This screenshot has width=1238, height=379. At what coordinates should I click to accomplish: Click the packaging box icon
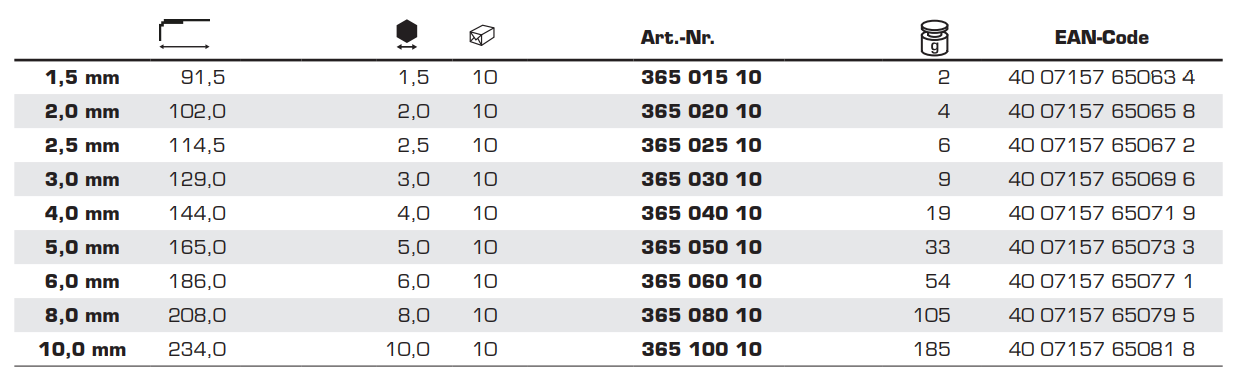[483, 37]
